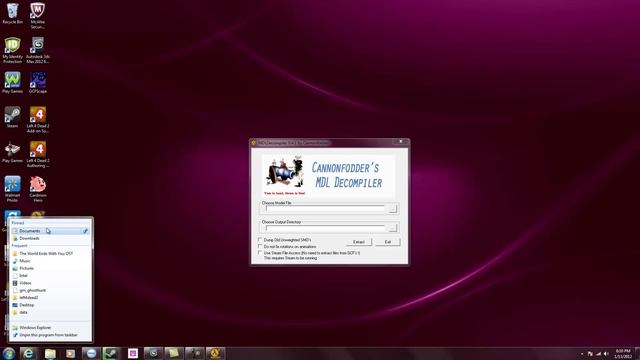Unpin Documents using the pin icon
The height and width of the screenshot is (360, 640).
85,231
